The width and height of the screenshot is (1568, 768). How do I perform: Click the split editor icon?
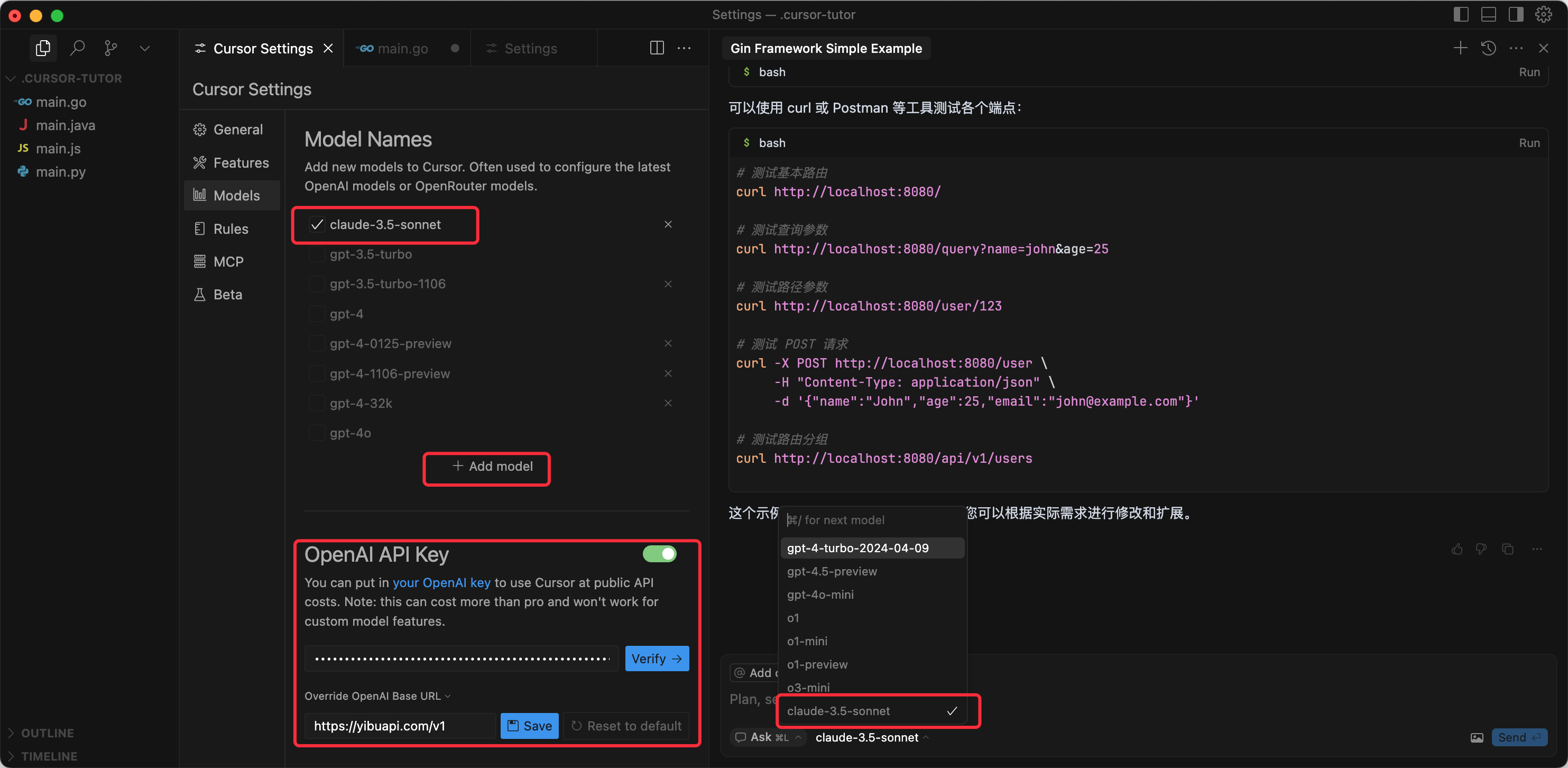click(x=657, y=48)
